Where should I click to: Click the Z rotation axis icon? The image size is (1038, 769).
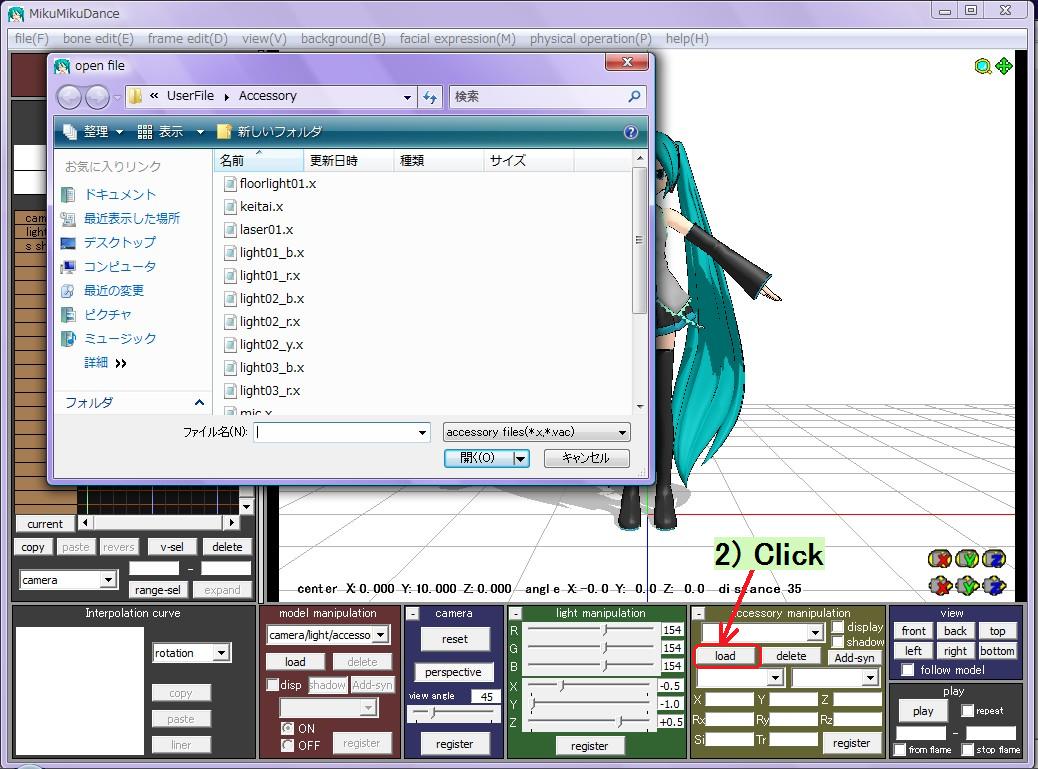994,559
